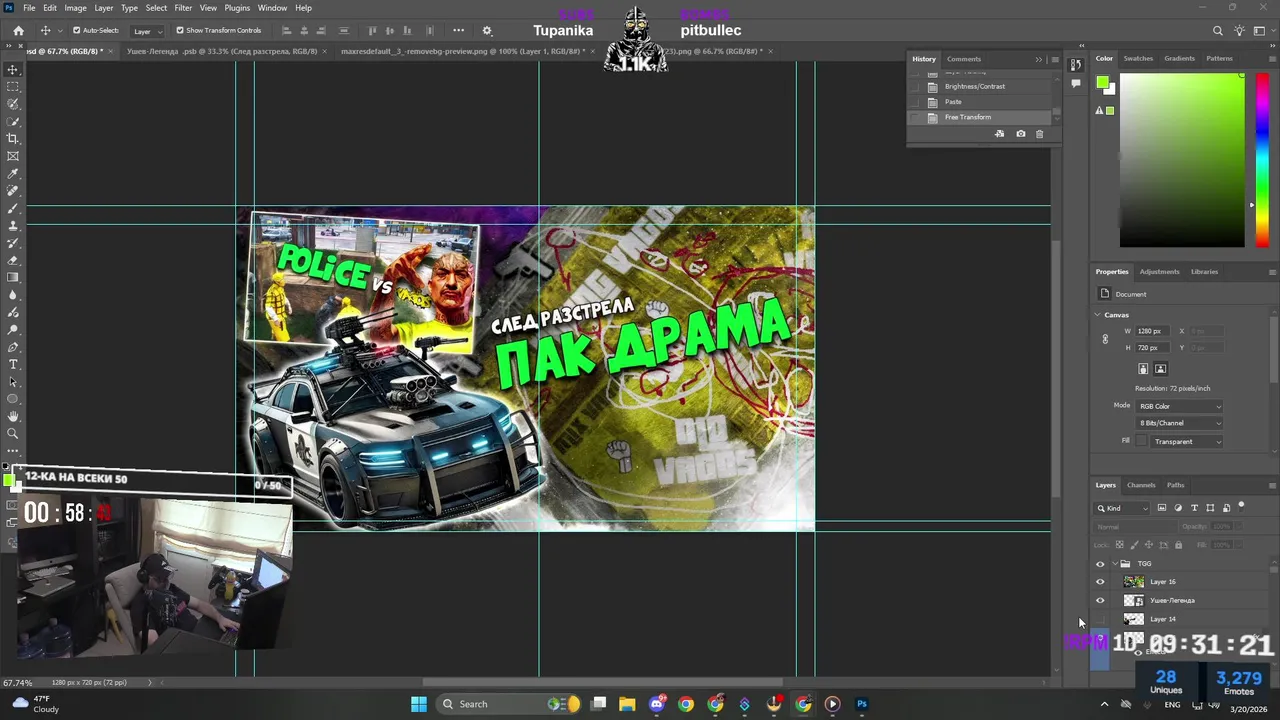Select the Blur tool
Screen dimensions: 1280x720
tap(13, 295)
